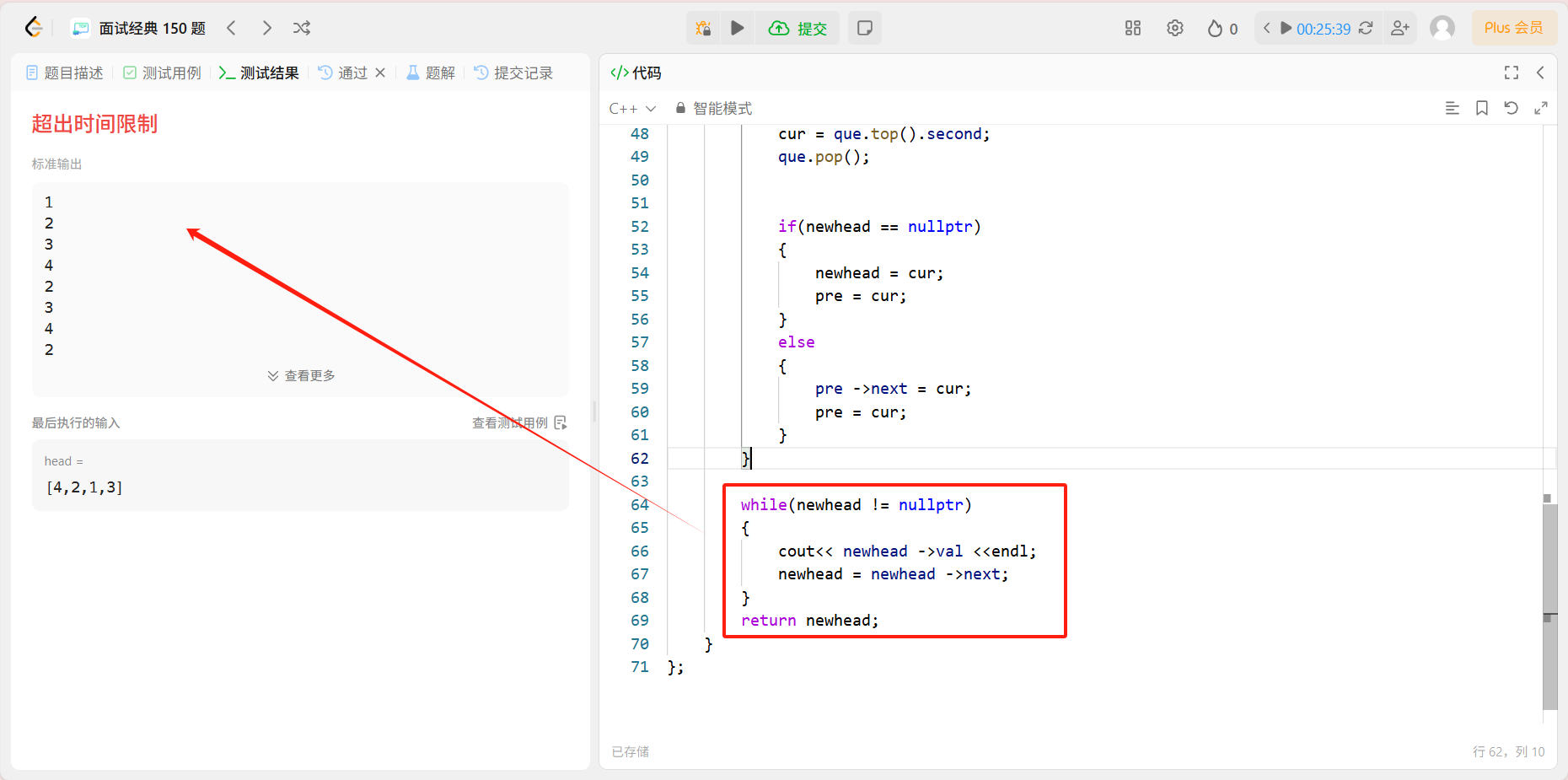
Task: Click the 代码 panel tab
Action: (636, 73)
